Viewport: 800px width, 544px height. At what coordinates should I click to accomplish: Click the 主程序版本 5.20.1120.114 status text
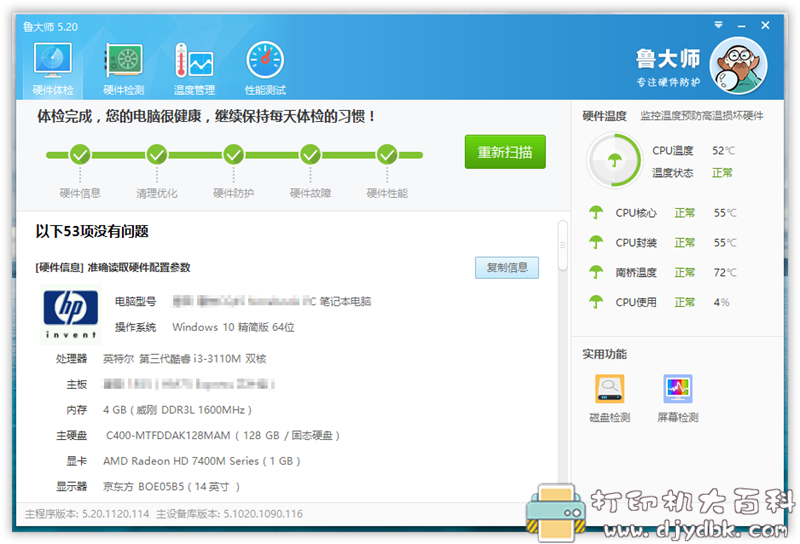coord(87,514)
